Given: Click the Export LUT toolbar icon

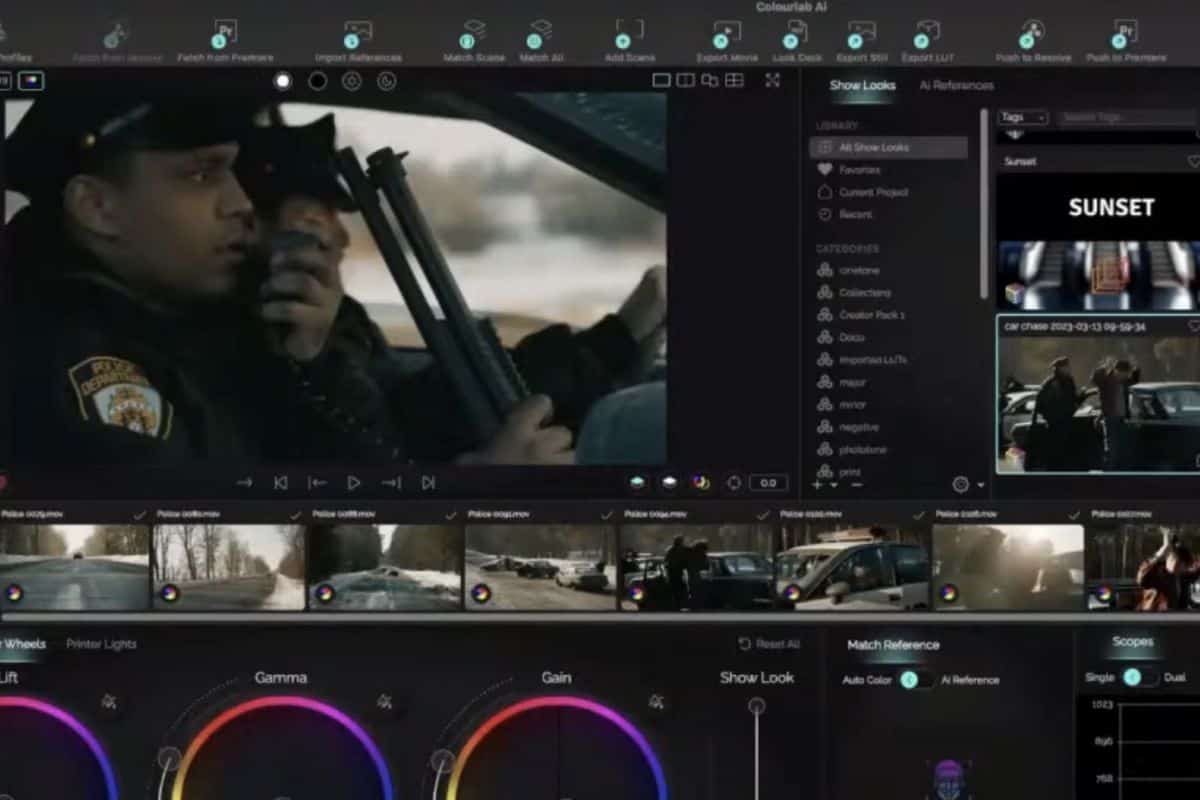Looking at the screenshot, I should 927,35.
